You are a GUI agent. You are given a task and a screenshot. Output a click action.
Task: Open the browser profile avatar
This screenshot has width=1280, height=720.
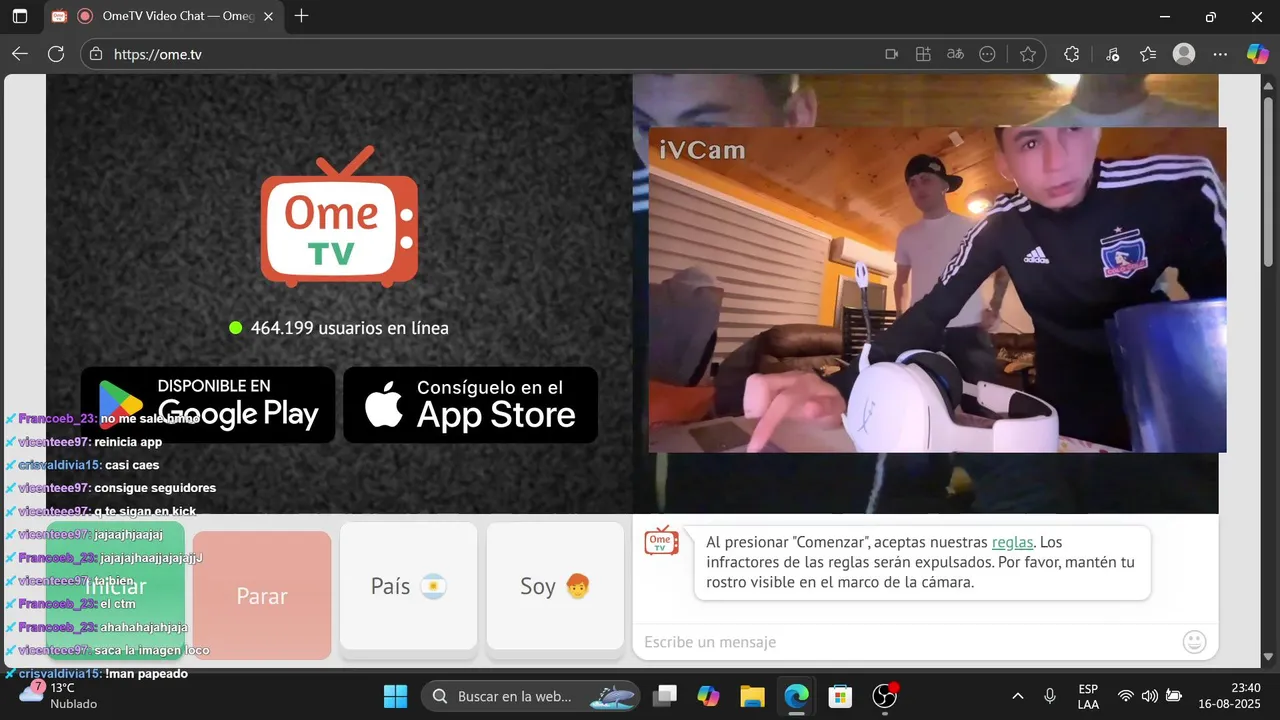pyautogui.click(x=1184, y=54)
